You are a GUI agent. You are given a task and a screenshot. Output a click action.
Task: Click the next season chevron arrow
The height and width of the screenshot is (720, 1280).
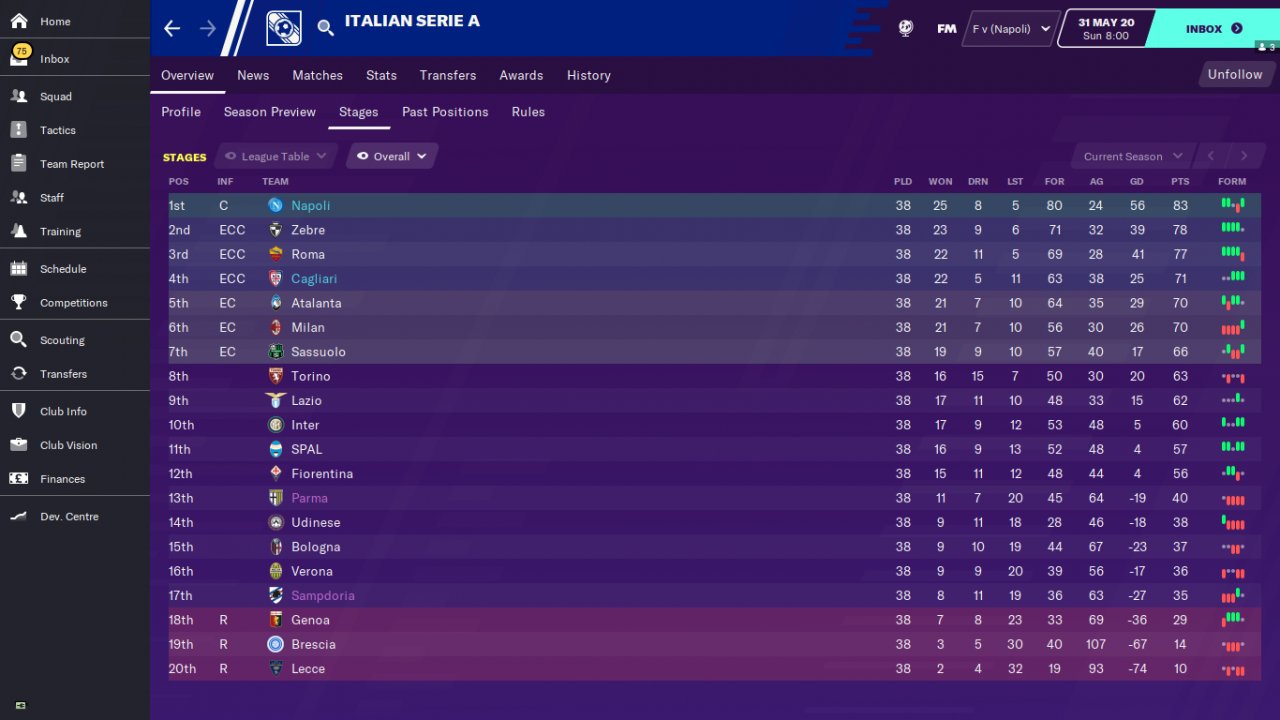[1244, 156]
